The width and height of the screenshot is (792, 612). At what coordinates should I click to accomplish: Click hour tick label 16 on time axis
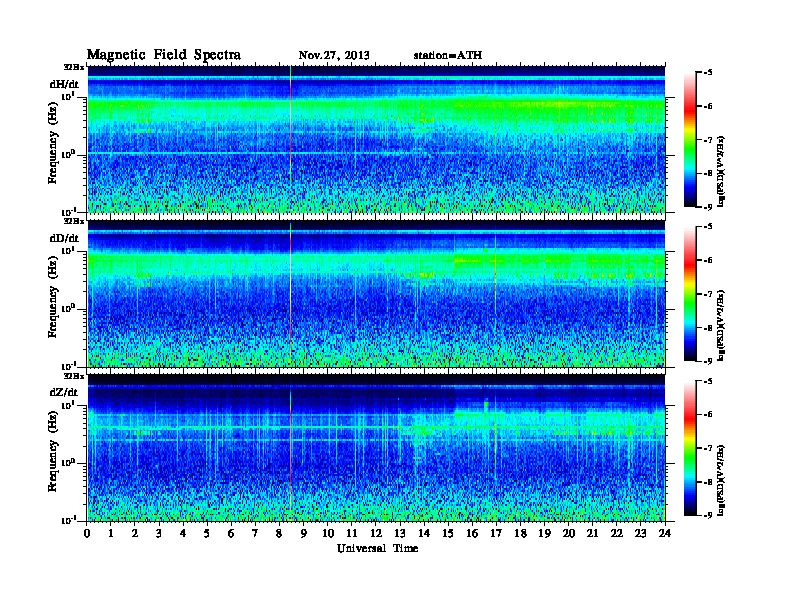click(x=472, y=533)
